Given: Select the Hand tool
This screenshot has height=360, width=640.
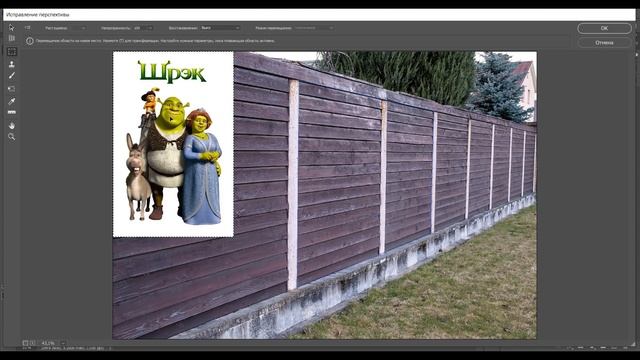Looking at the screenshot, I should (11, 125).
